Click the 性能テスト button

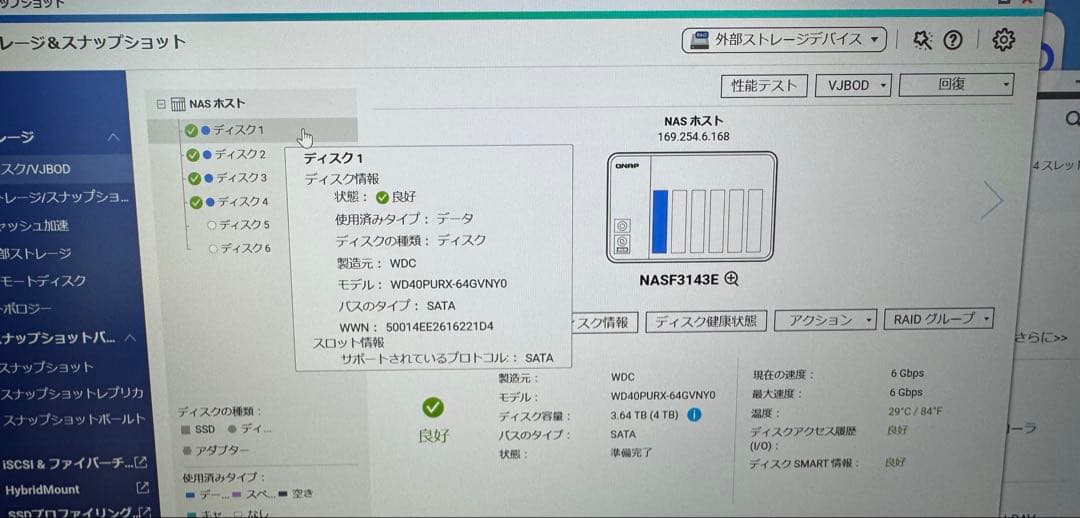(764, 85)
